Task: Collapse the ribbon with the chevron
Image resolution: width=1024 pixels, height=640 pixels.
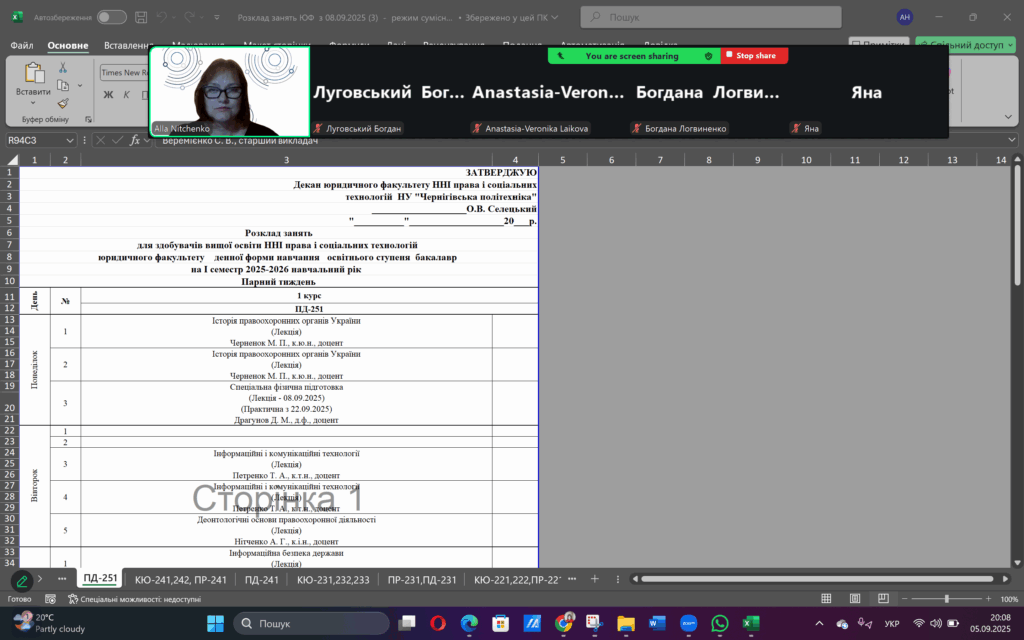Action: [x=1008, y=117]
